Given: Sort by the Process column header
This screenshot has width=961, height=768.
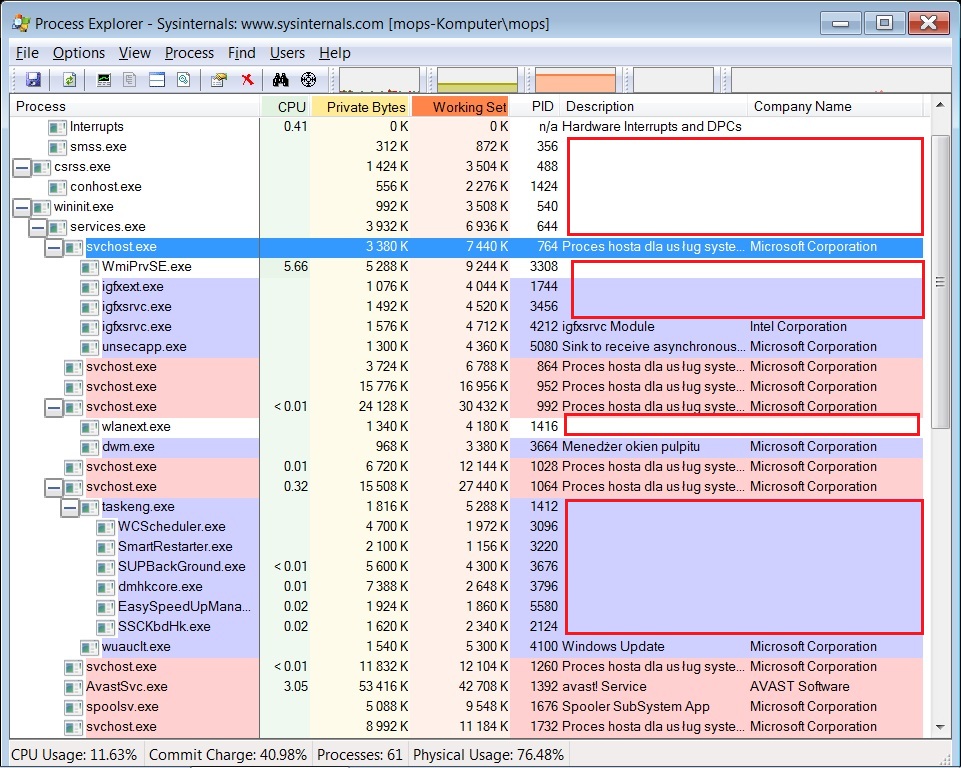Looking at the screenshot, I should [135, 107].
